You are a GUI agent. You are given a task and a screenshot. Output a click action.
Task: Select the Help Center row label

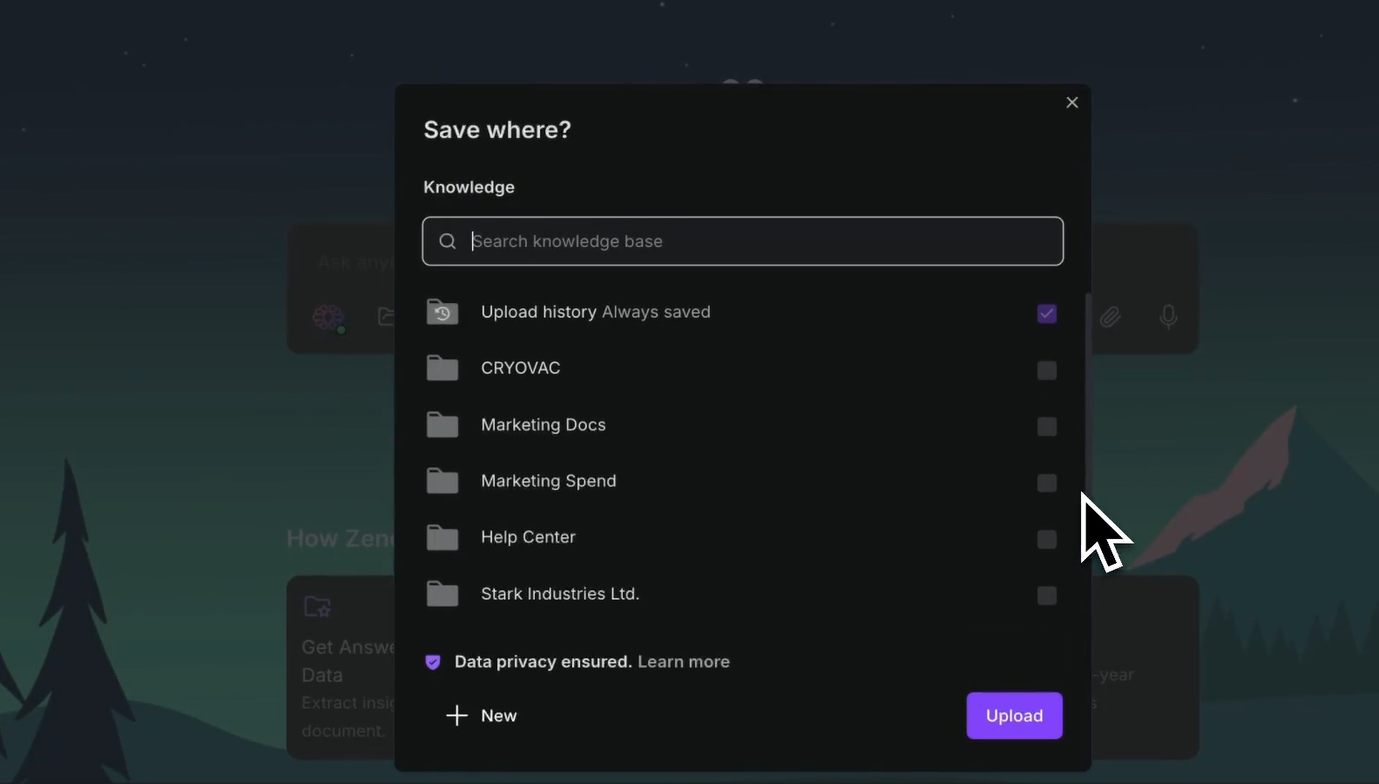click(528, 537)
